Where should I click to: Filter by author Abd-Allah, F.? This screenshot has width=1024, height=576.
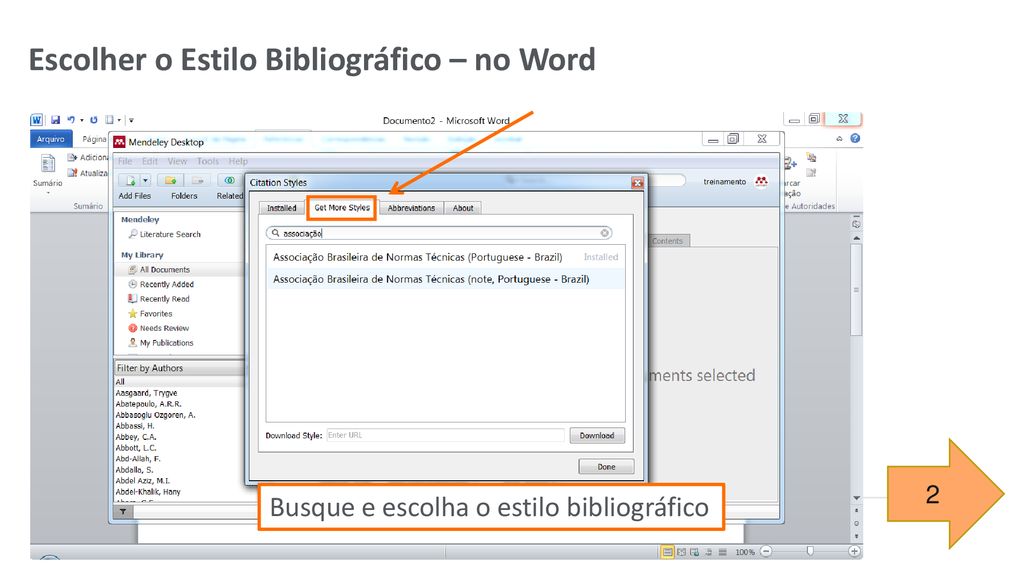138,459
